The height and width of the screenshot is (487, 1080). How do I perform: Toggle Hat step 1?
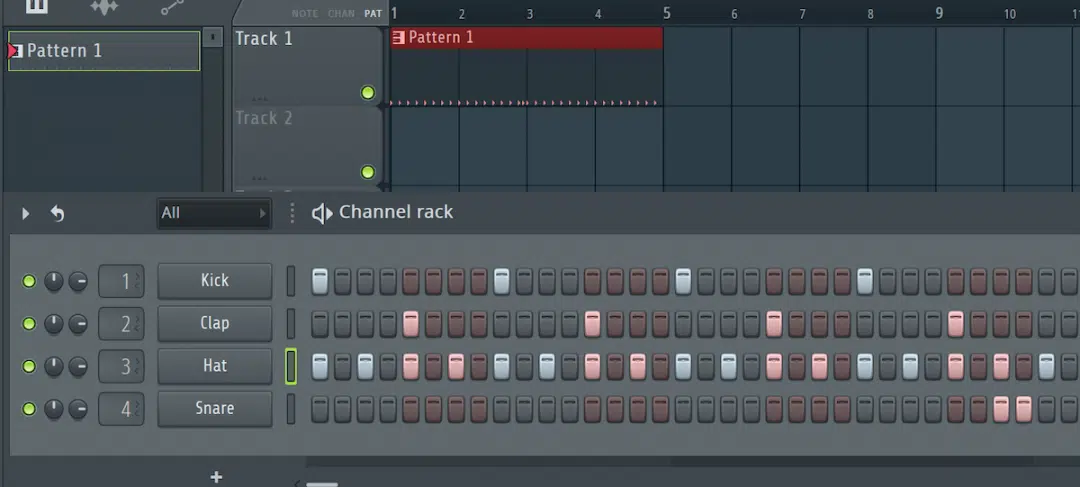320,366
